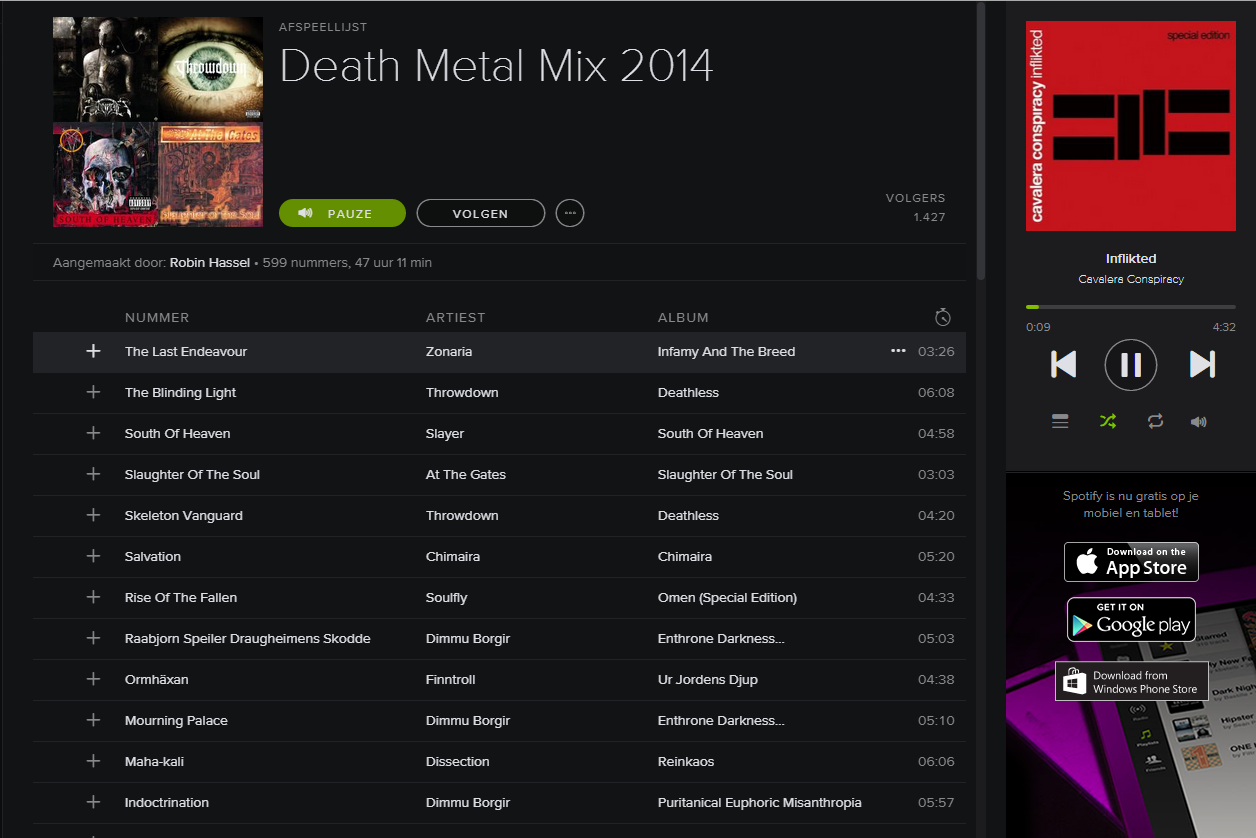Sort tracks by ALBUM column header
The width and height of the screenshot is (1256, 838).
click(x=683, y=317)
